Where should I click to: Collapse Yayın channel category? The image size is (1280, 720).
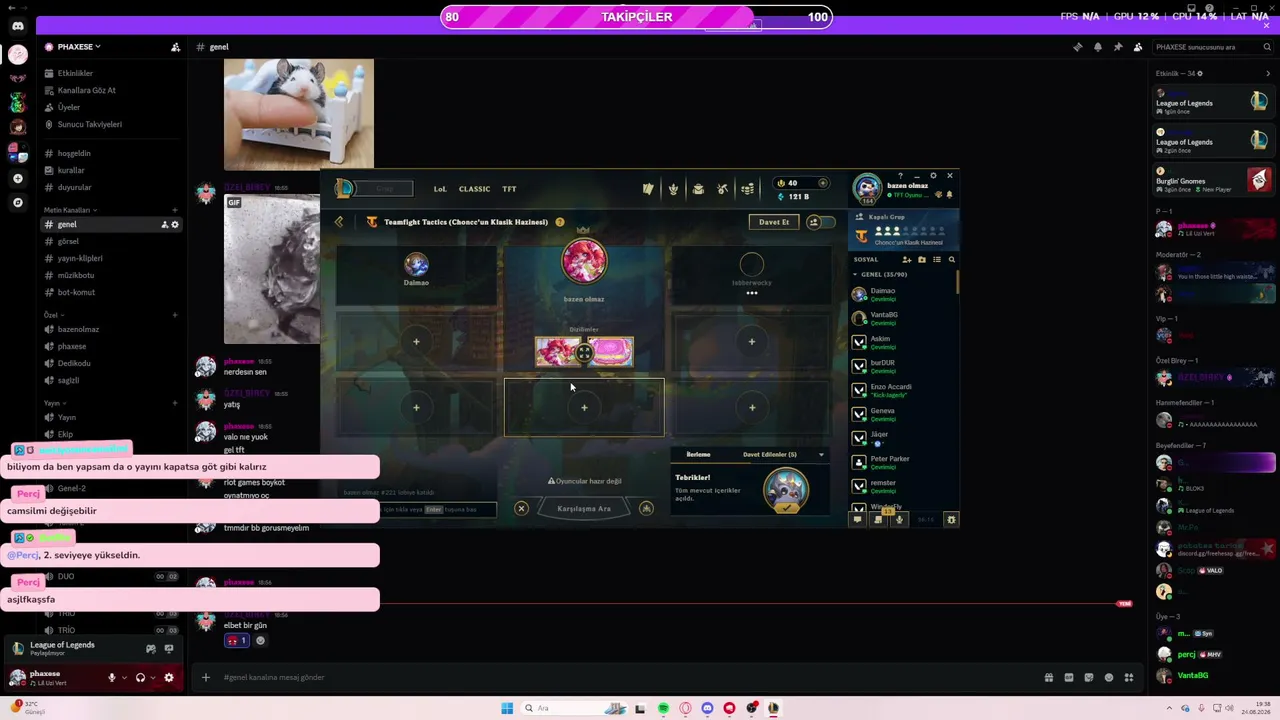pos(53,403)
